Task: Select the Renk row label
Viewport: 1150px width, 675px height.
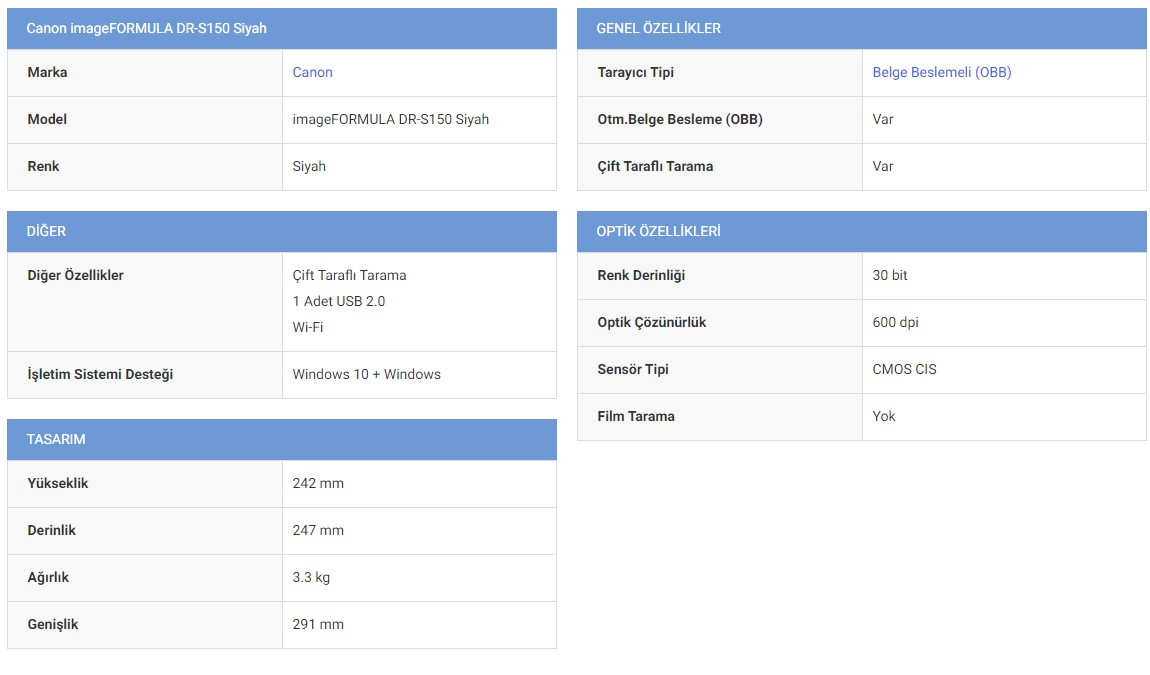Action: pos(43,167)
